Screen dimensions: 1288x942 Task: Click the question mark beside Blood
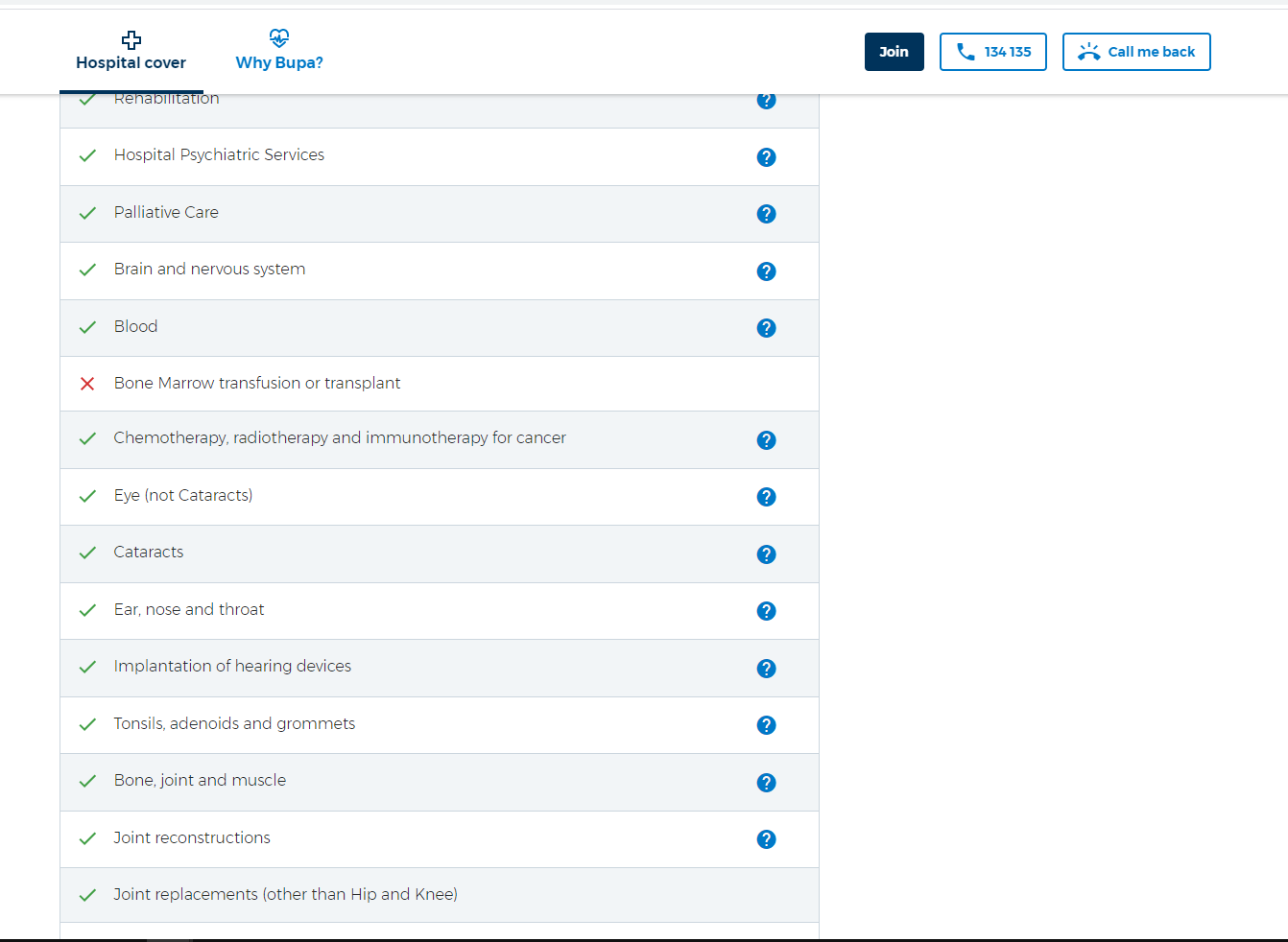pos(766,328)
